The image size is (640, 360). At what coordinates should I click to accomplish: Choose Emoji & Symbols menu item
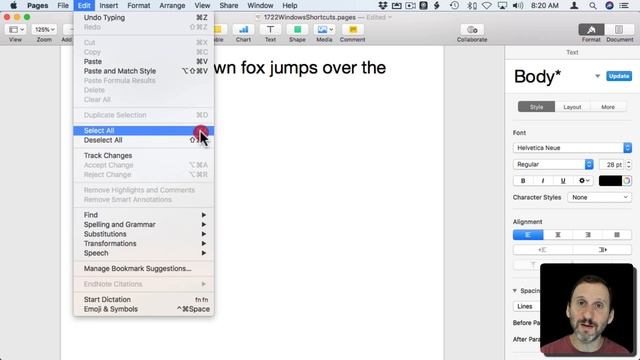pos(144,309)
